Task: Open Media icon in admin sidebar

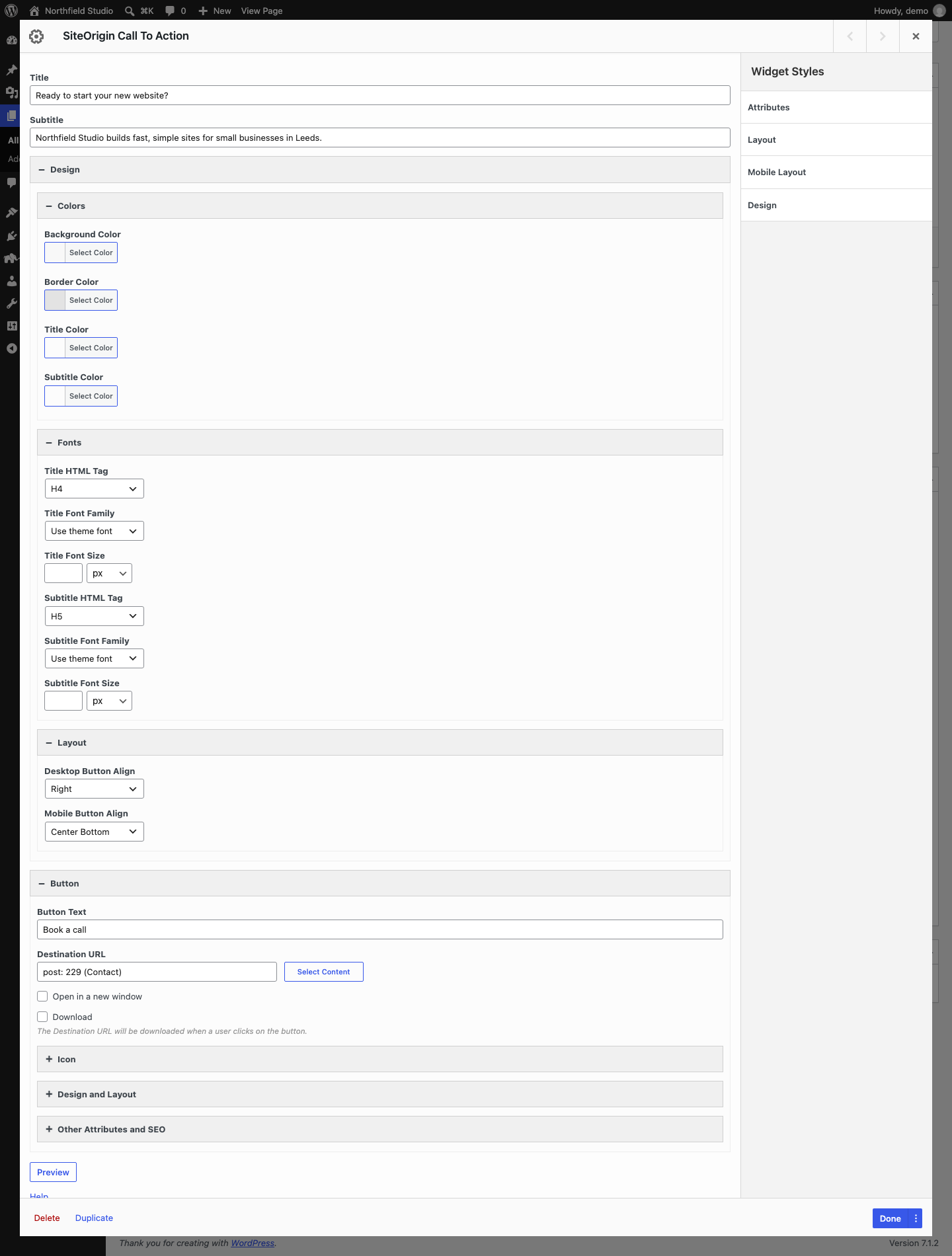Action: (x=11, y=93)
